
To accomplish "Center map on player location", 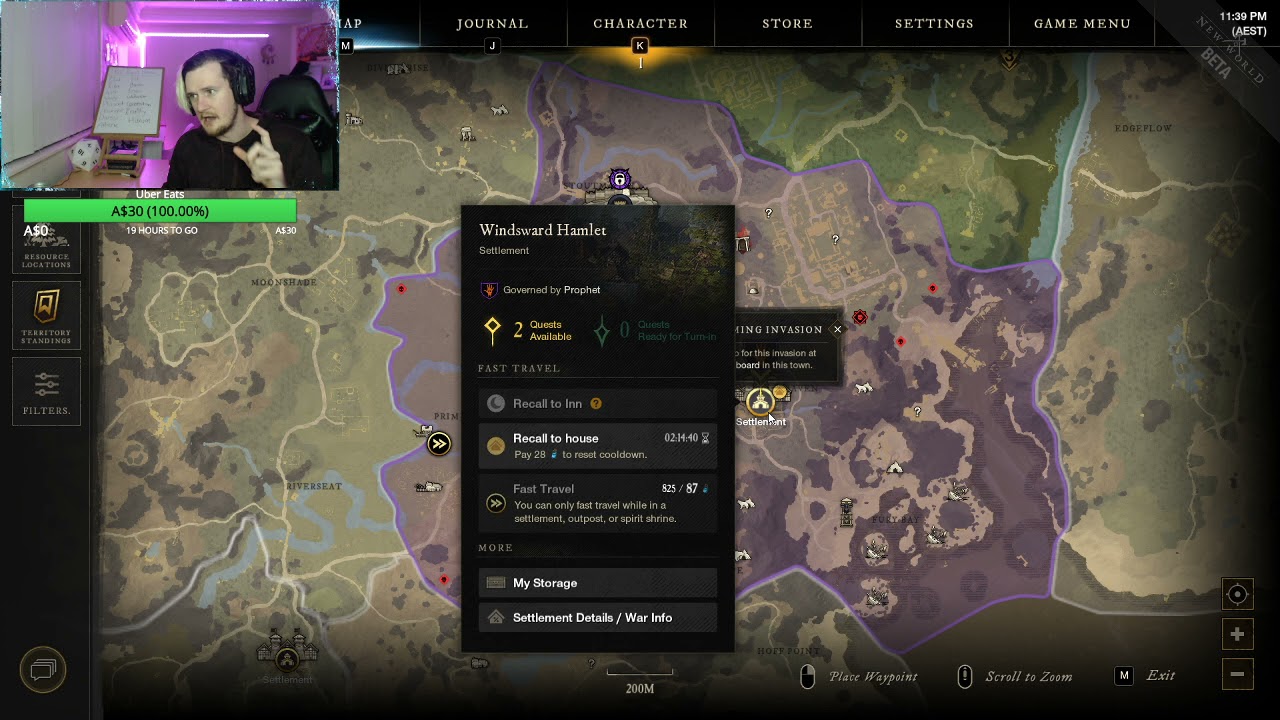I will 1237,594.
